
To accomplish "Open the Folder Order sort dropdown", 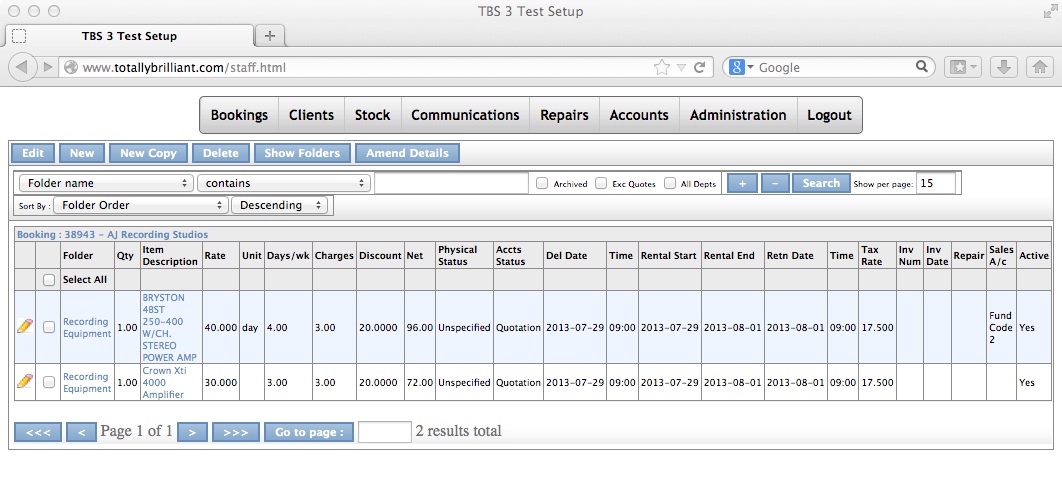I will coord(141,205).
